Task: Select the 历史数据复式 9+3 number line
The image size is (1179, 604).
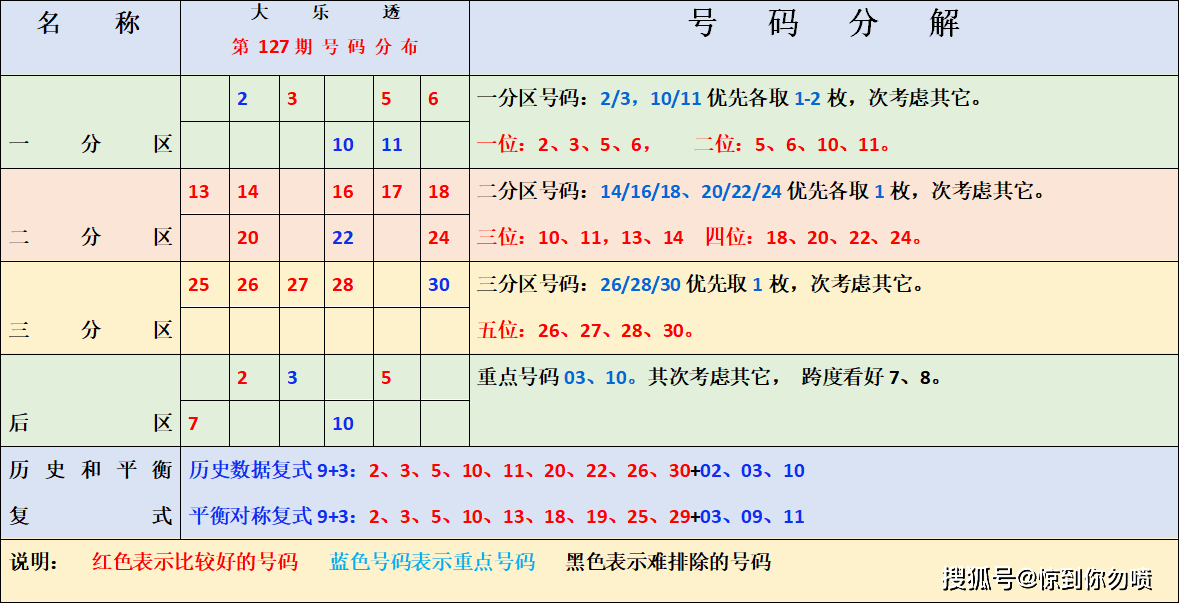Action: (x=496, y=471)
